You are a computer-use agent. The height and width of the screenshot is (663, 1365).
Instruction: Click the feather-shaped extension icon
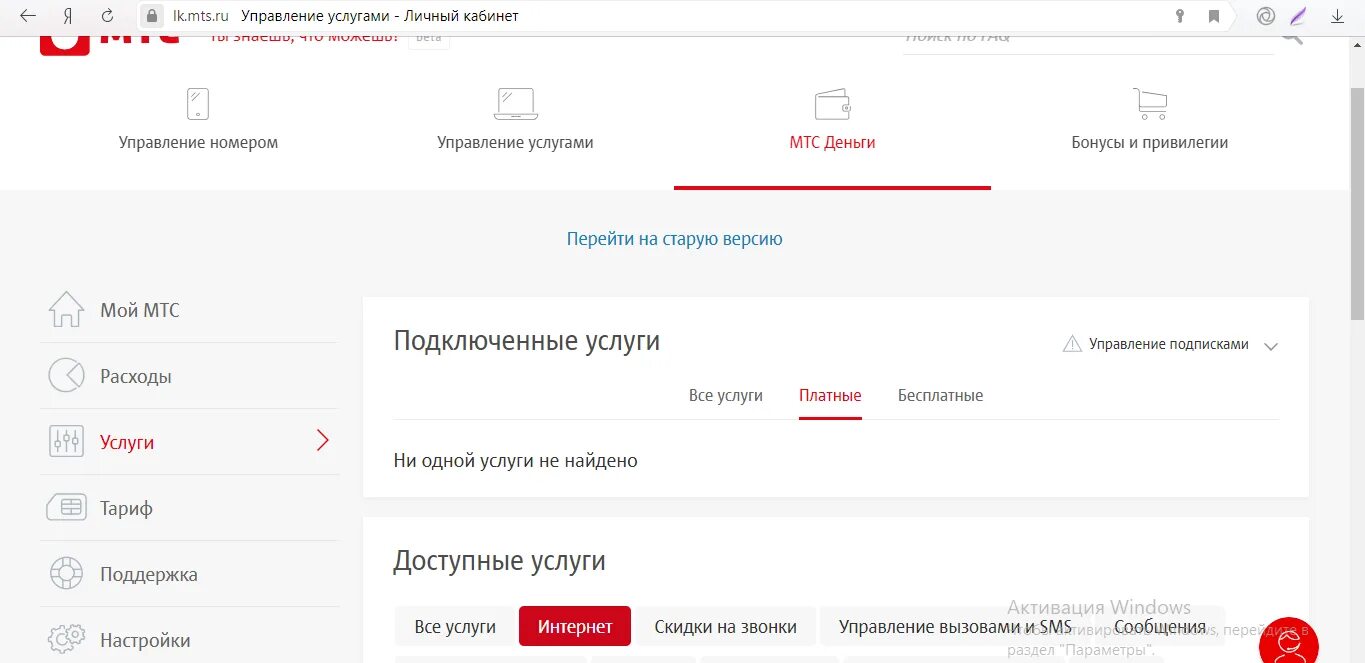[1298, 16]
